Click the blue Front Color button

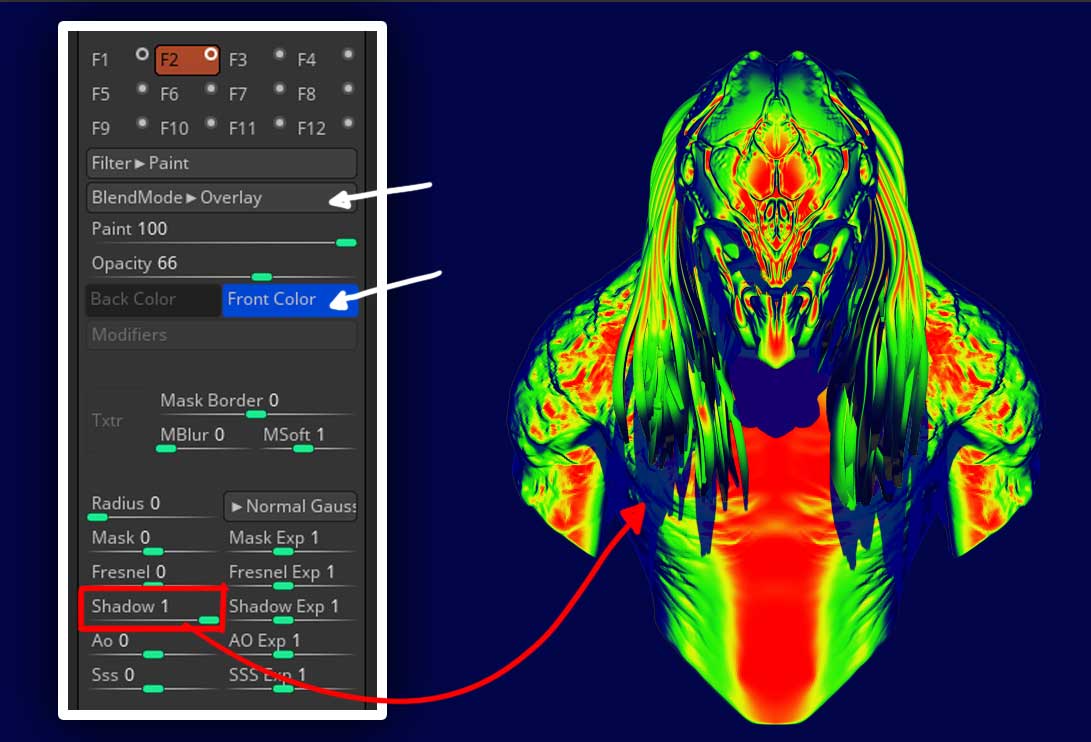pyautogui.click(x=289, y=299)
